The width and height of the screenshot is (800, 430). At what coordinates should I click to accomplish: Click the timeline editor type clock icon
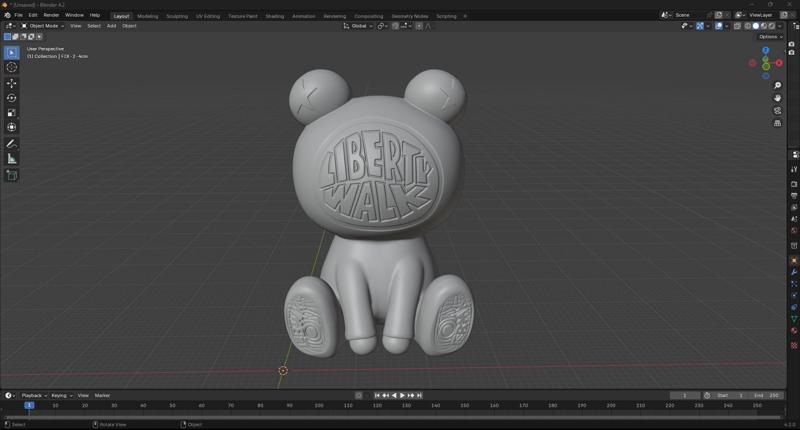[9, 395]
